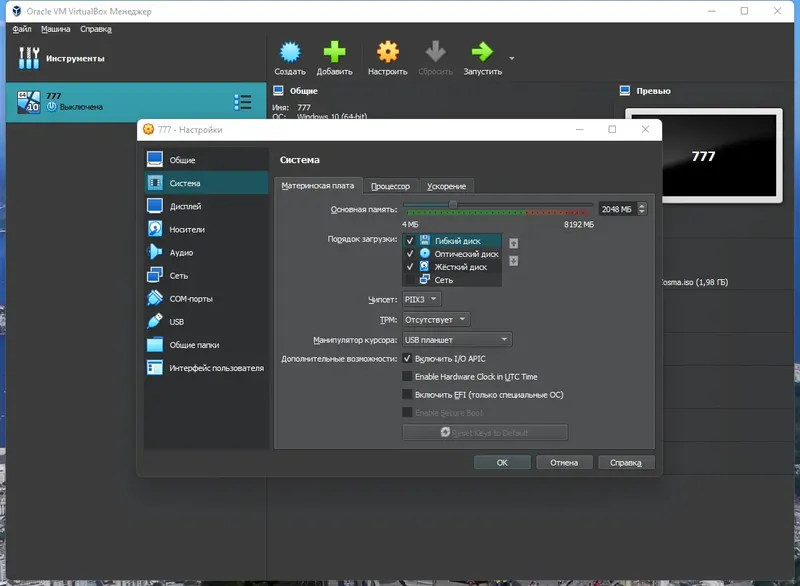The height and width of the screenshot is (586, 800).
Task: Switch to Ускорение tab
Action: pos(446,186)
